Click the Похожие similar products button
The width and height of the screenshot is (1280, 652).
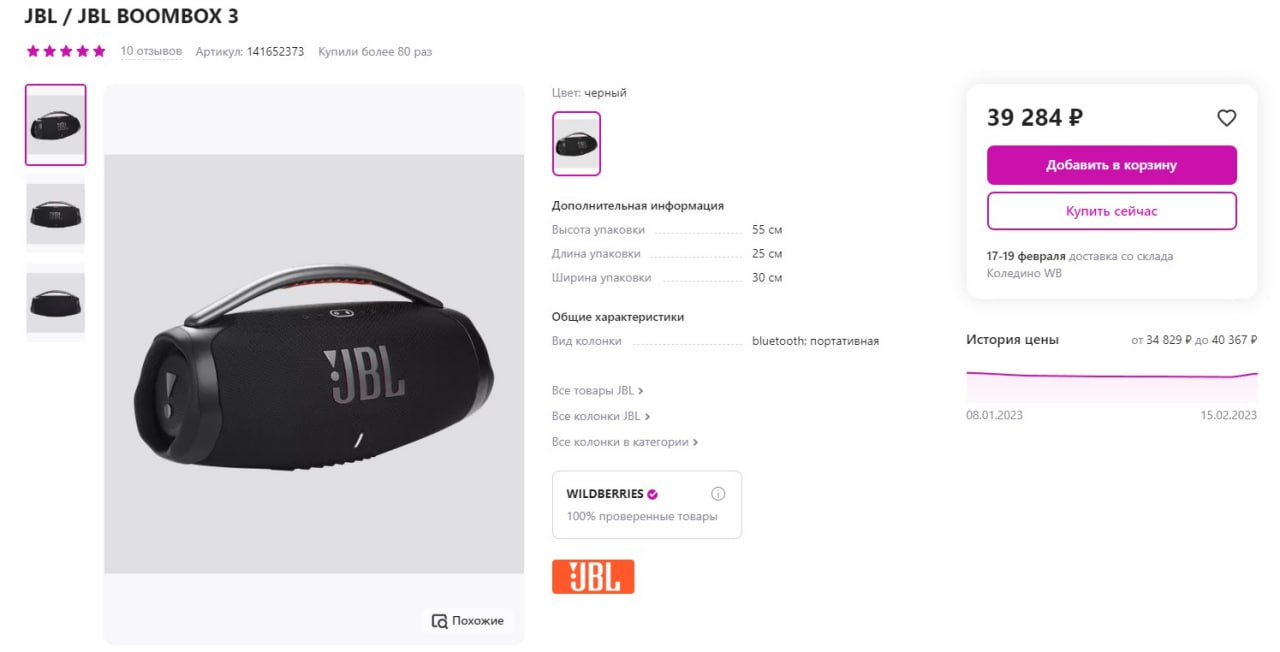(468, 621)
